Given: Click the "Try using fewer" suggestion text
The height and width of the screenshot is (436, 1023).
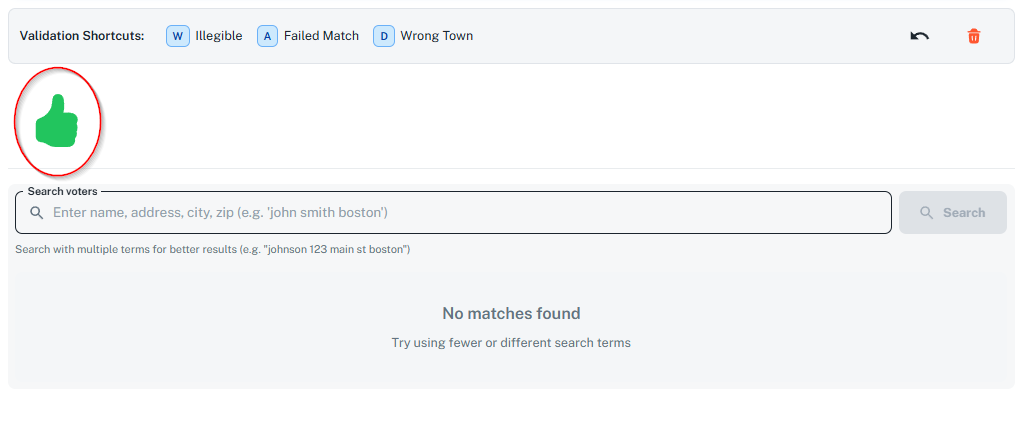Looking at the screenshot, I should pyautogui.click(x=511, y=343).
